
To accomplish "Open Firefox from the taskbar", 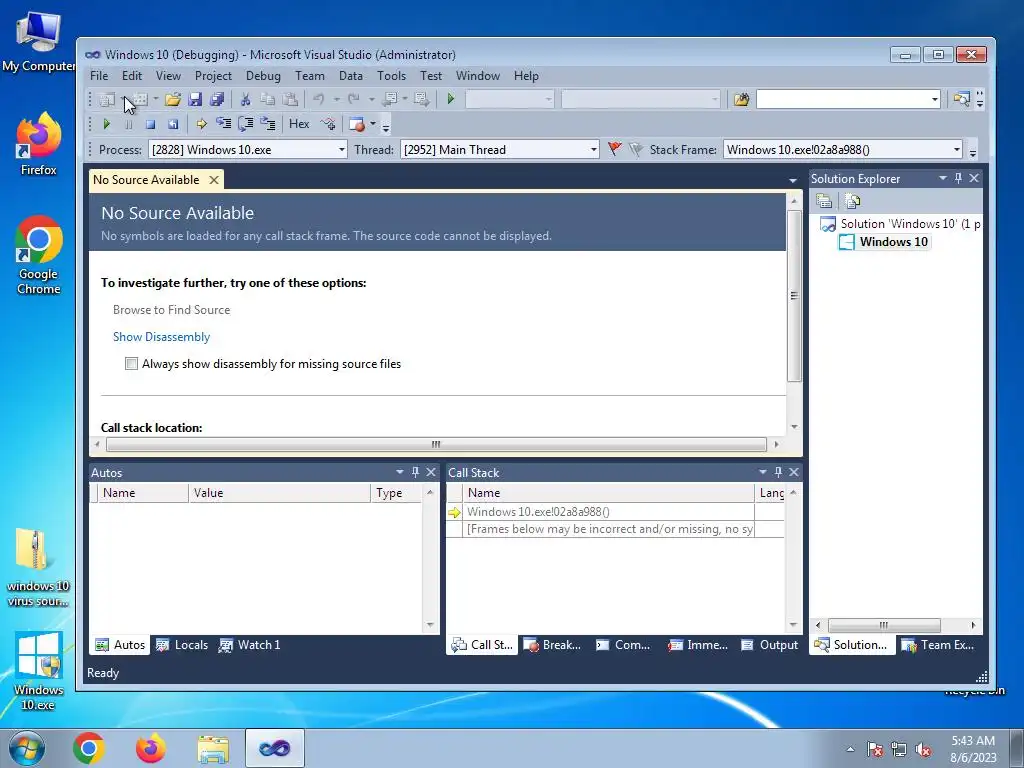I will pyautogui.click(x=150, y=748).
